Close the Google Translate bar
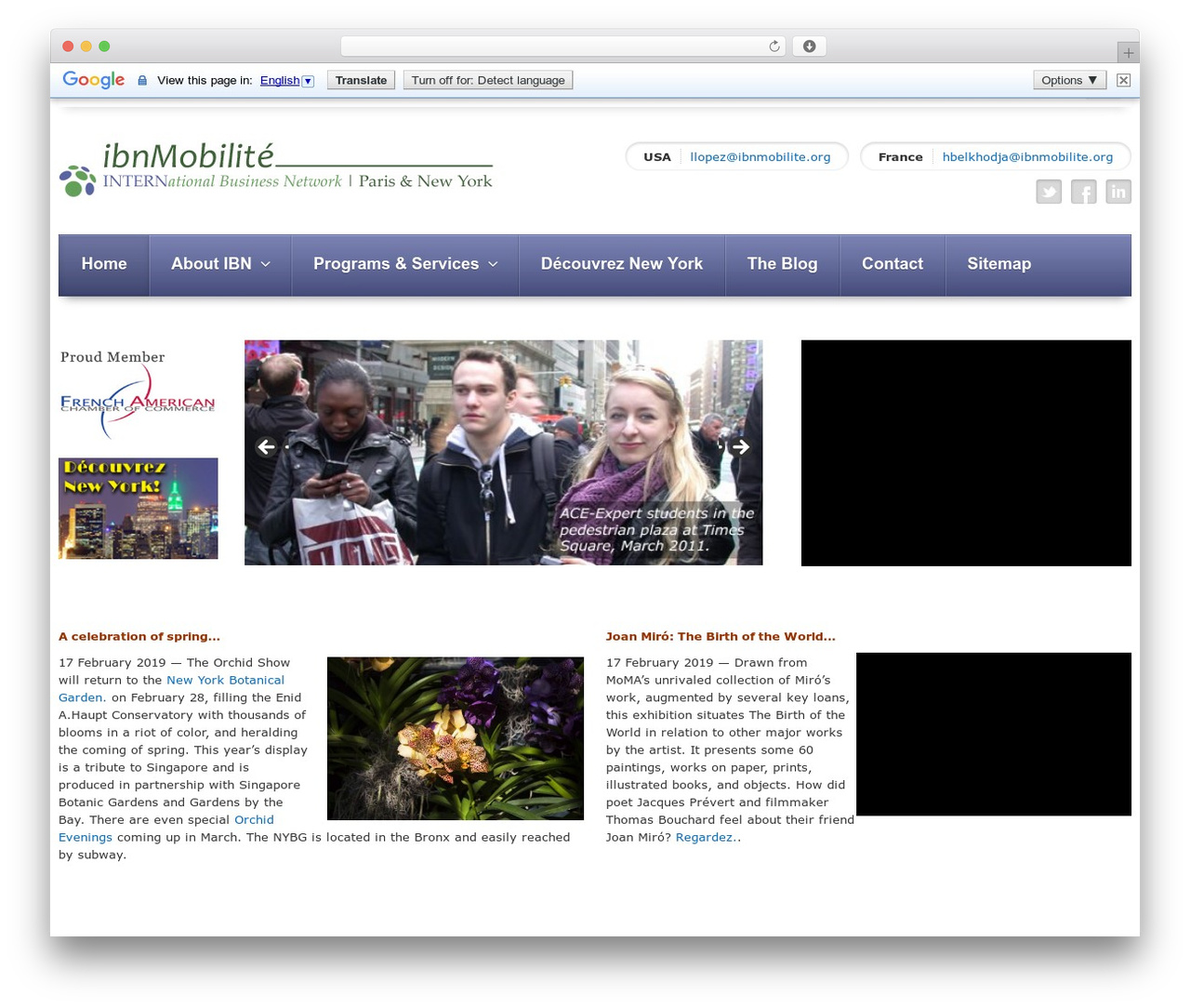This screenshot has height=1008, width=1190. (1123, 80)
